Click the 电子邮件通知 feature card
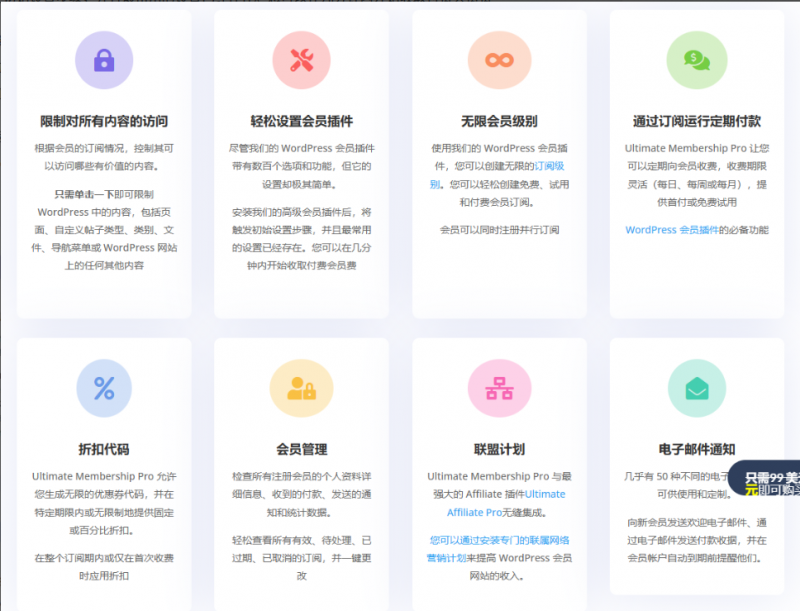The height and width of the screenshot is (611, 800). click(697, 448)
